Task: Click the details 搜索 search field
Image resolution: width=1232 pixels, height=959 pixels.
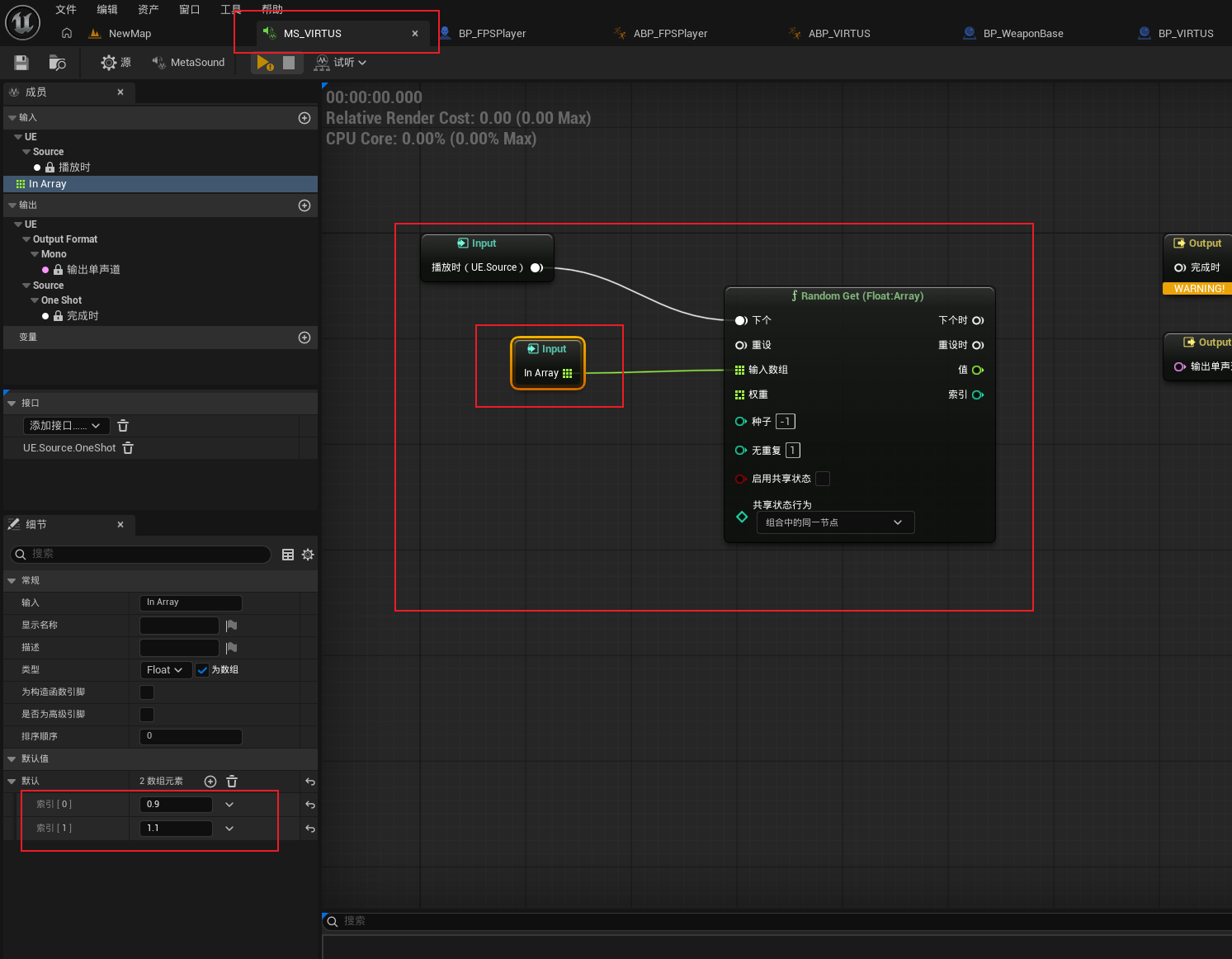Action: (x=140, y=555)
